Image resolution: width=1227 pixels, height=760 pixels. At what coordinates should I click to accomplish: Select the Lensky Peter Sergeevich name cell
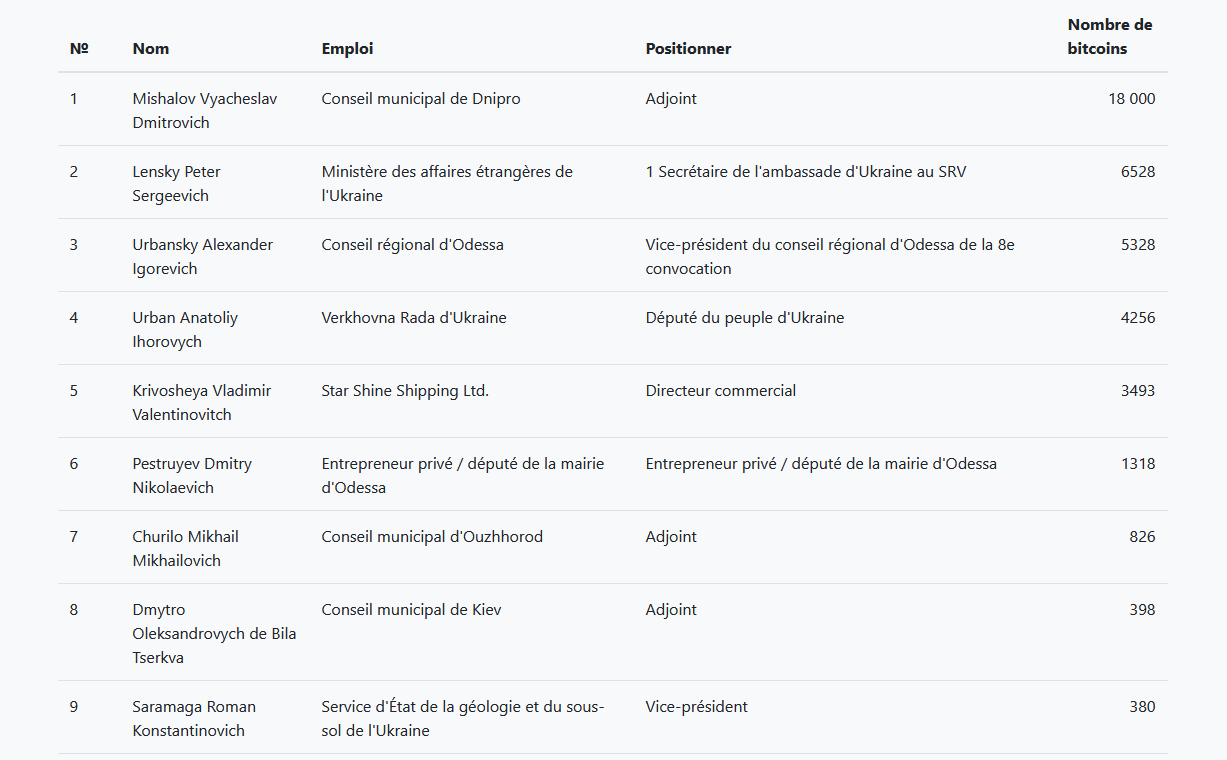[x=177, y=183]
